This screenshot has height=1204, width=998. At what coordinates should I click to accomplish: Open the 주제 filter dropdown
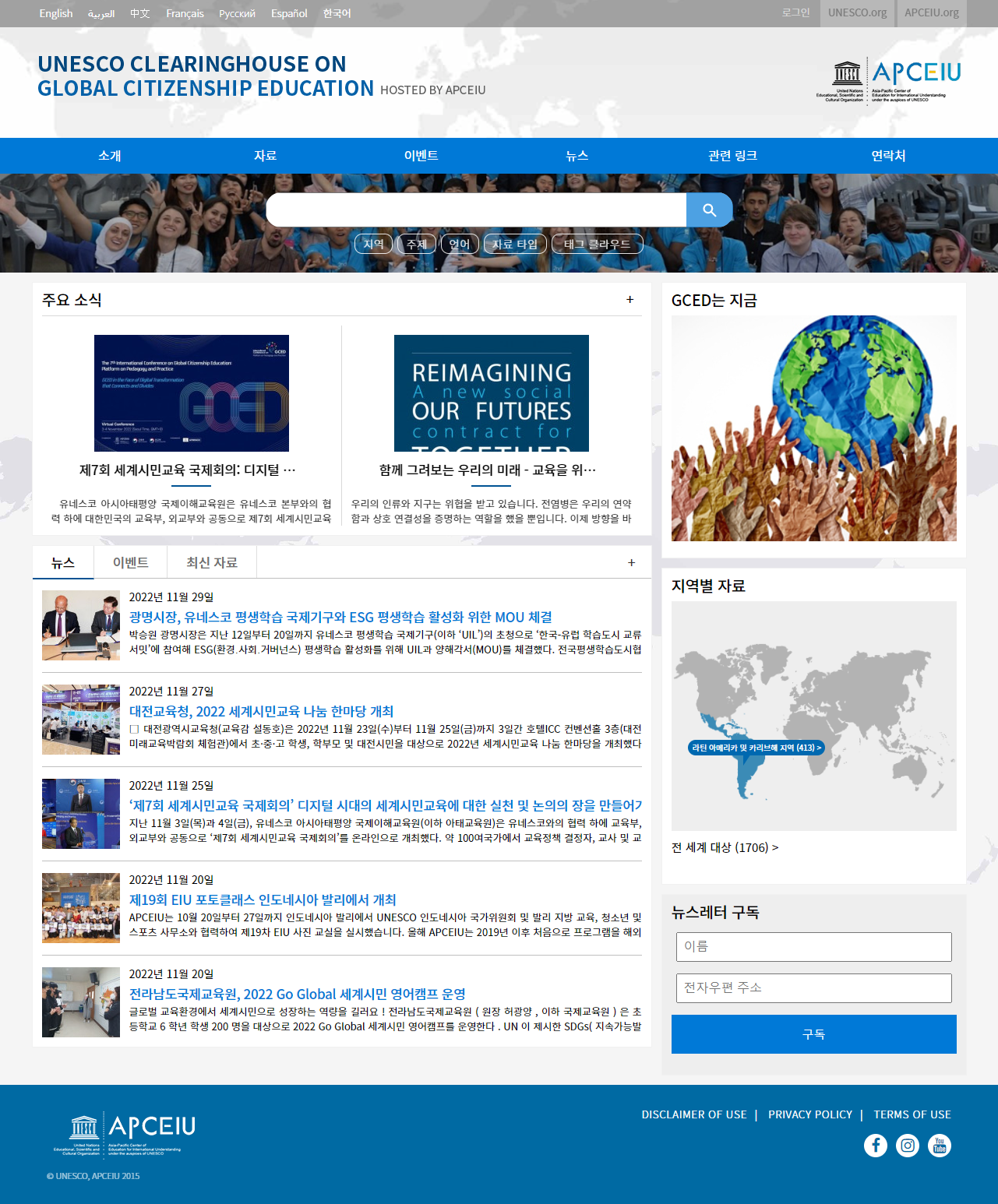417,244
